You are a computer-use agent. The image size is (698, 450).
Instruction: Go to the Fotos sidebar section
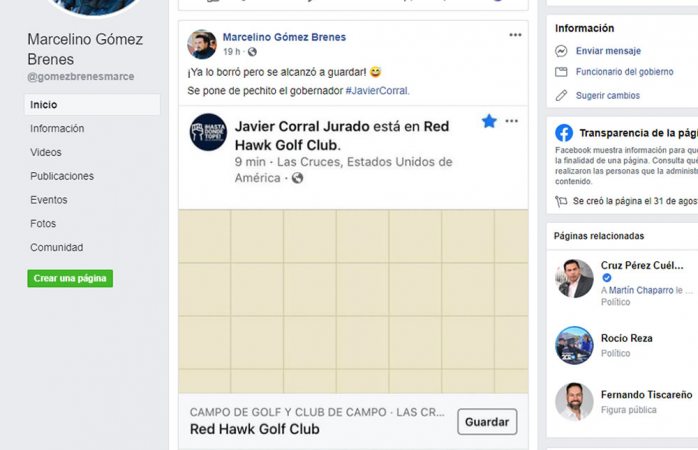tap(43, 223)
